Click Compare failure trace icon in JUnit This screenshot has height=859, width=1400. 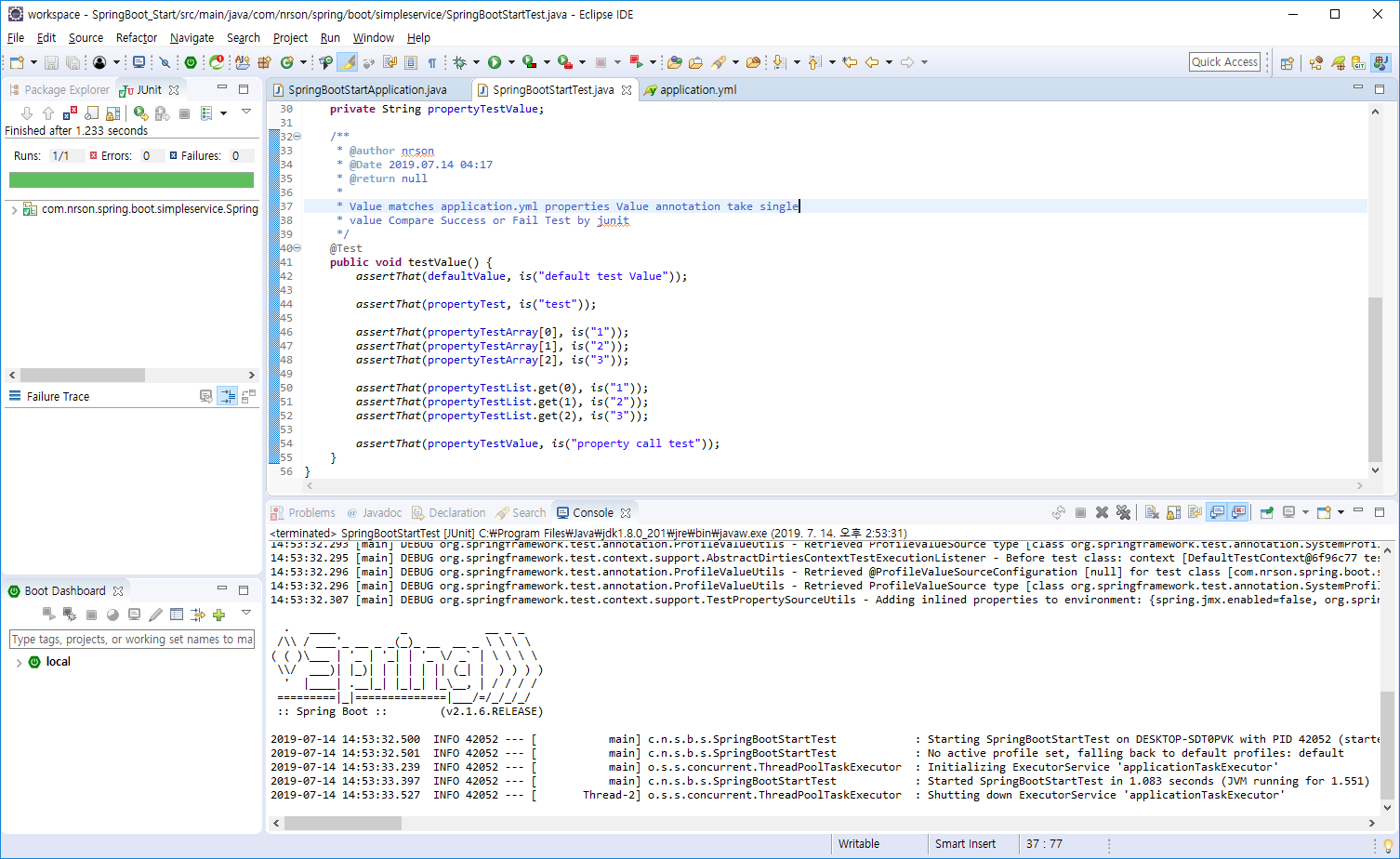248,396
